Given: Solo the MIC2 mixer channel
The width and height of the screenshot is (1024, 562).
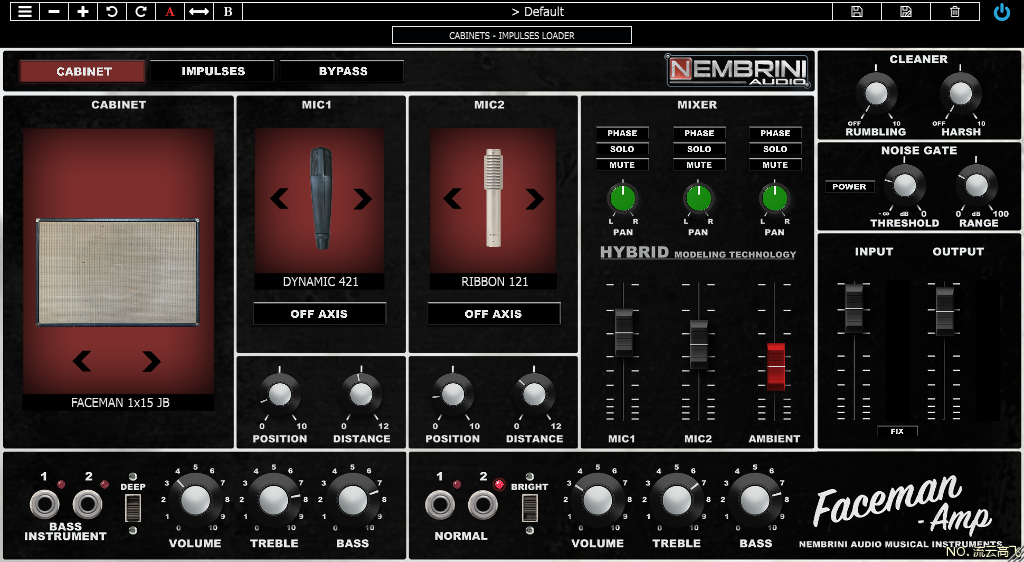Looking at the screenshot, I should (x=699, y=149).
